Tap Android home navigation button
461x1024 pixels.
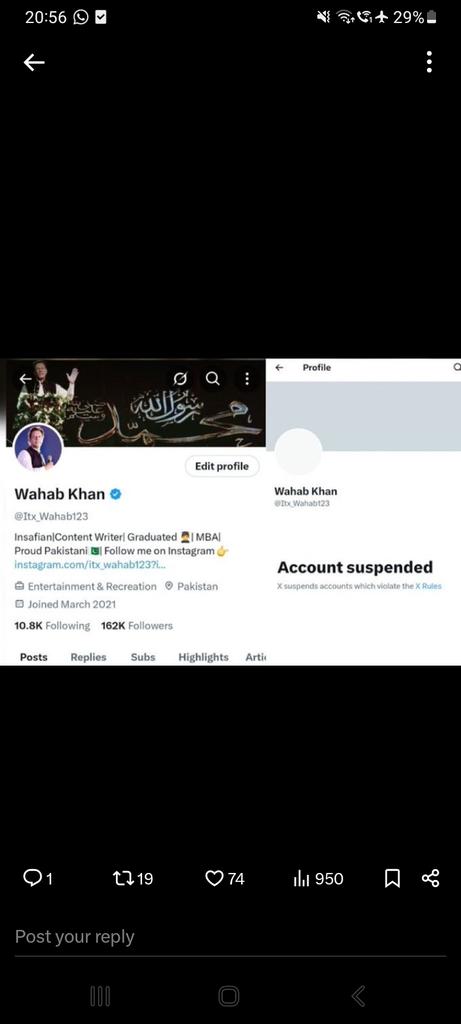point(229,996)
